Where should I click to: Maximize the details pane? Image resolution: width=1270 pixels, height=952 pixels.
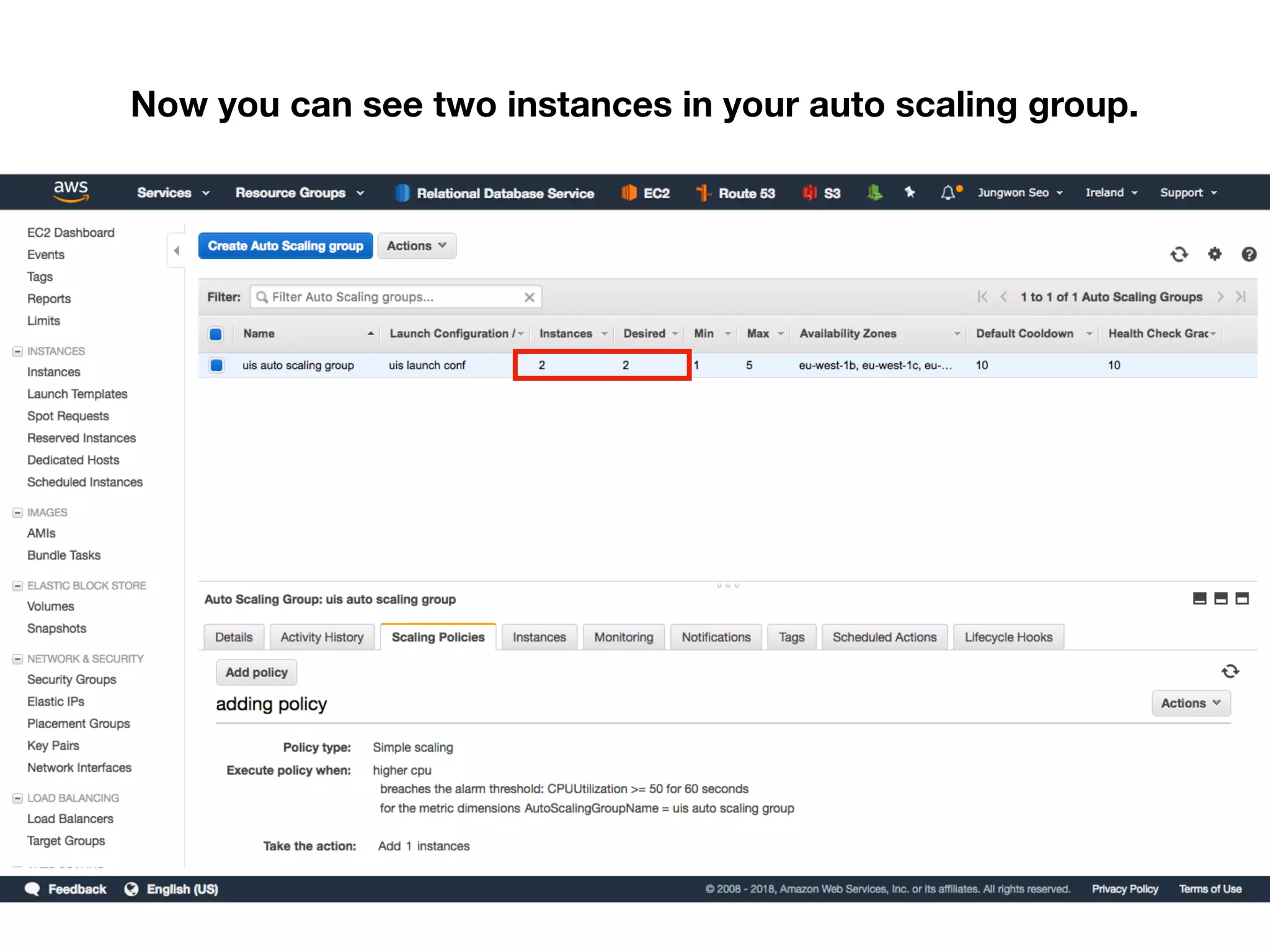click(x=1242, y=598)
